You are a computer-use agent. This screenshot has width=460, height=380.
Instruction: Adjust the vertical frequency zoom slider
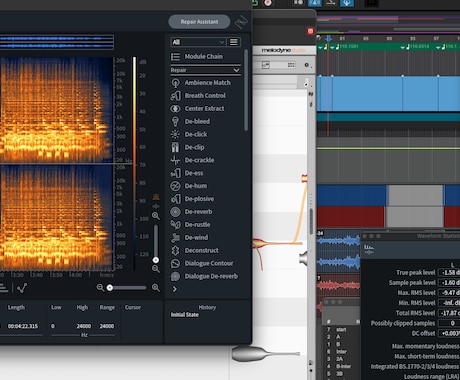click(x=156, y=243)
